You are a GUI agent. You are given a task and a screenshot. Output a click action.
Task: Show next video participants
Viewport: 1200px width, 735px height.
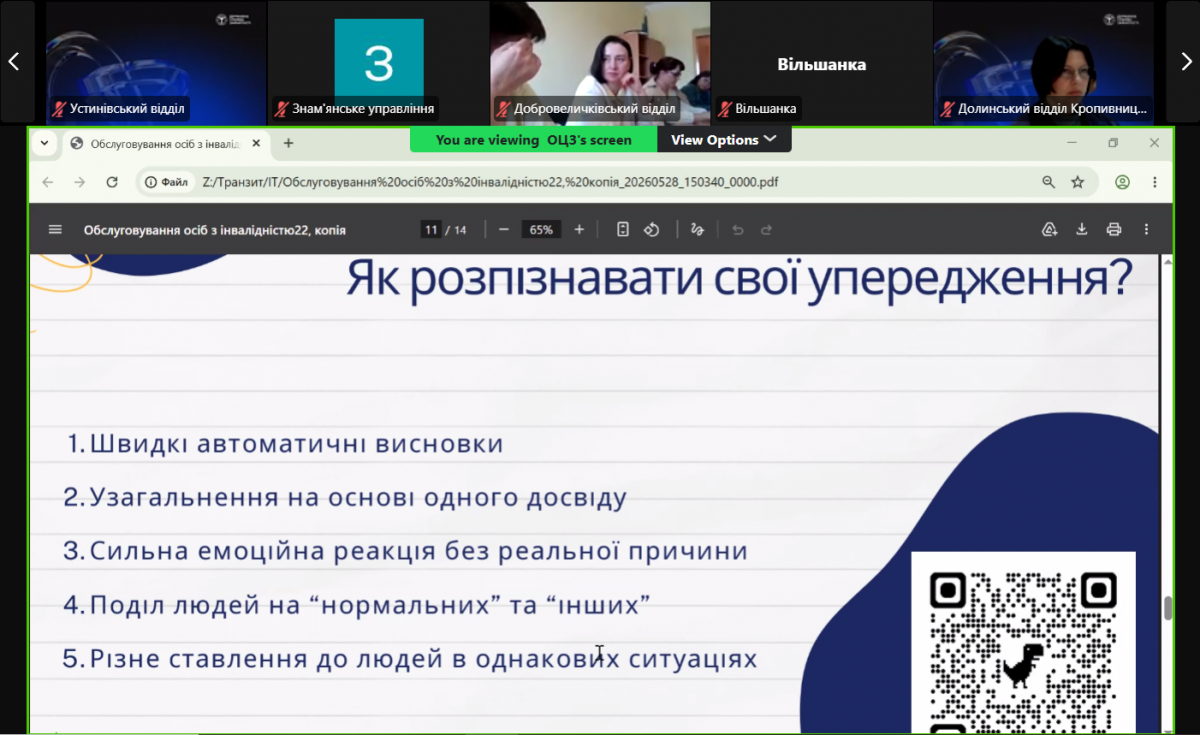coord(1186,61)
